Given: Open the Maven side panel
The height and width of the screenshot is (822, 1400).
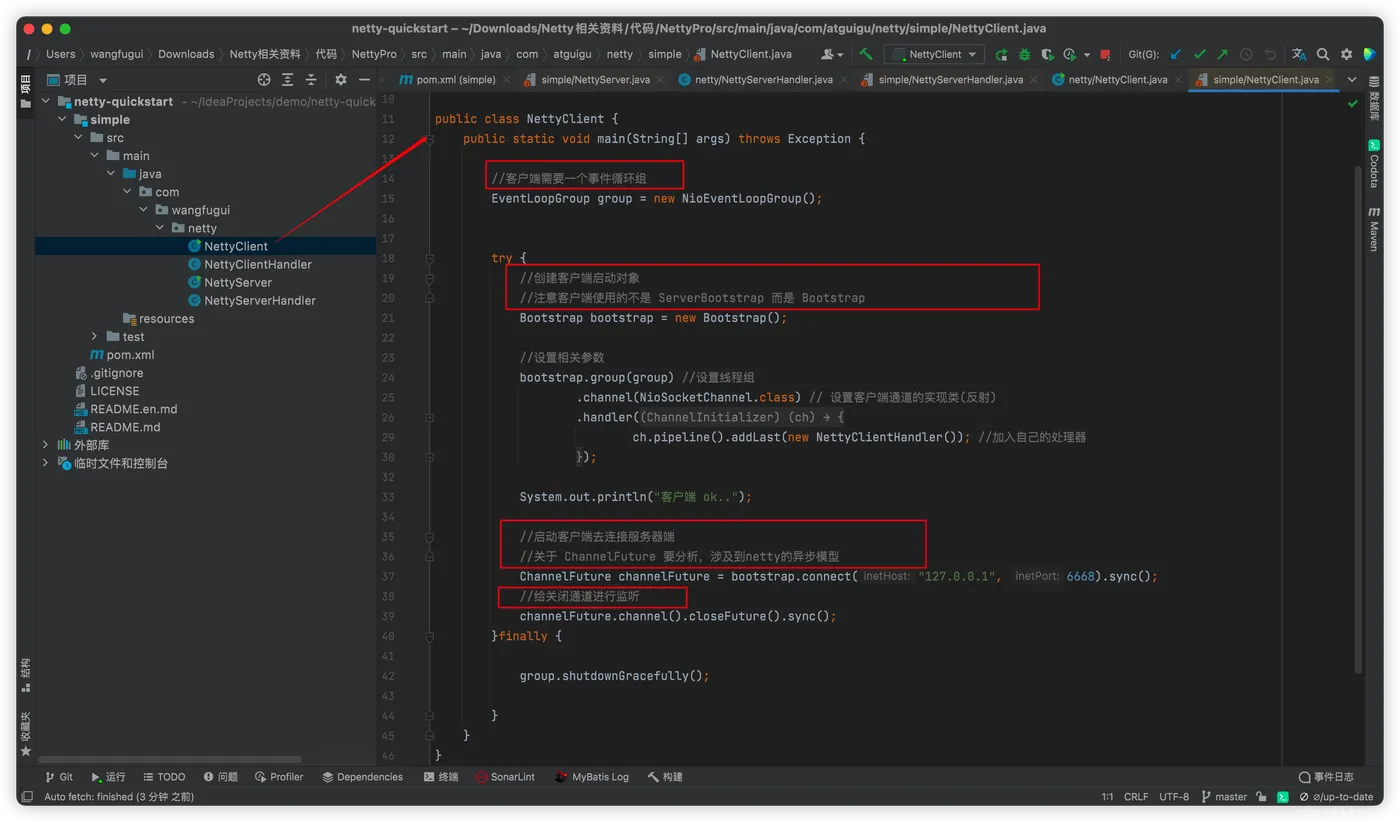Looking at the screenshot, I should [x=1374, y=230].
